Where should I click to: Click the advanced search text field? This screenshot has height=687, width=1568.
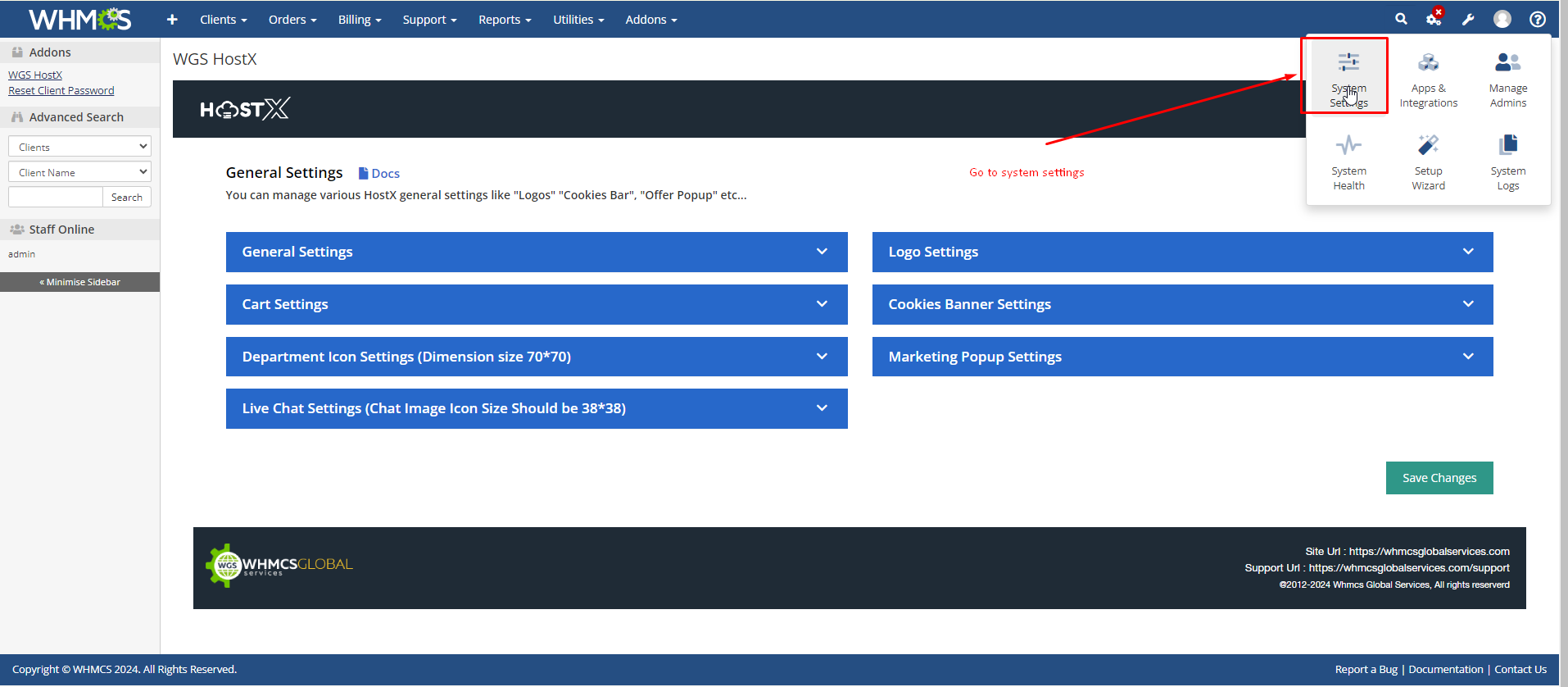pos(55,197)
